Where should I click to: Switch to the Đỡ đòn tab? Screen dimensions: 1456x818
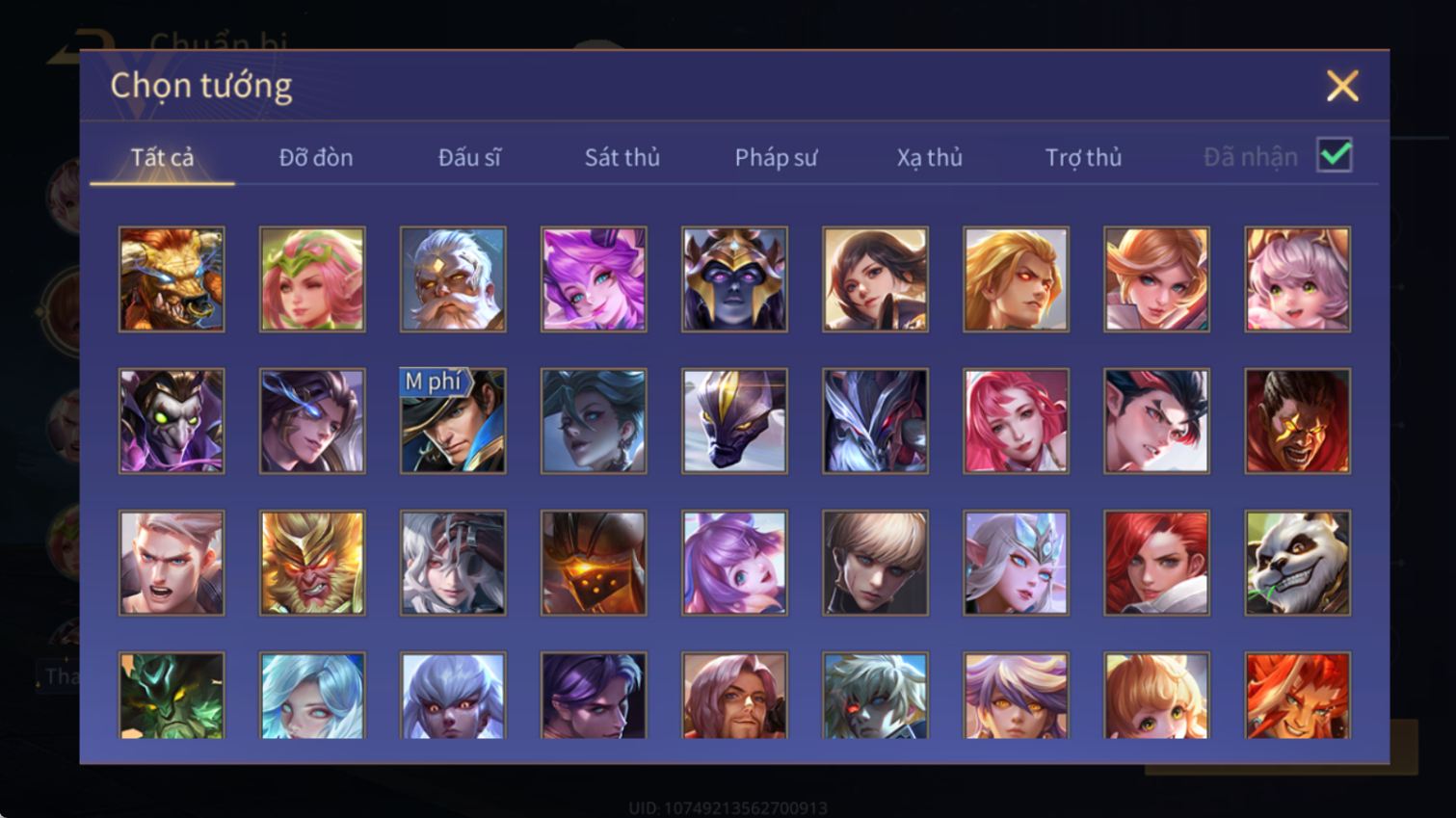[316, 157]
